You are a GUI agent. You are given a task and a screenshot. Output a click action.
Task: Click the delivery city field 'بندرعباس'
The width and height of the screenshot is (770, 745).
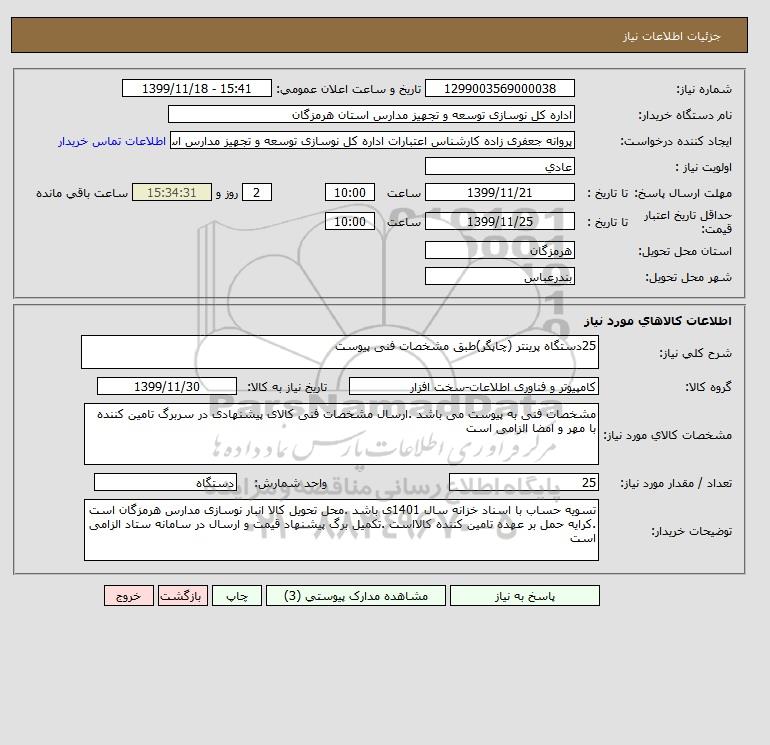click(499, 276)
